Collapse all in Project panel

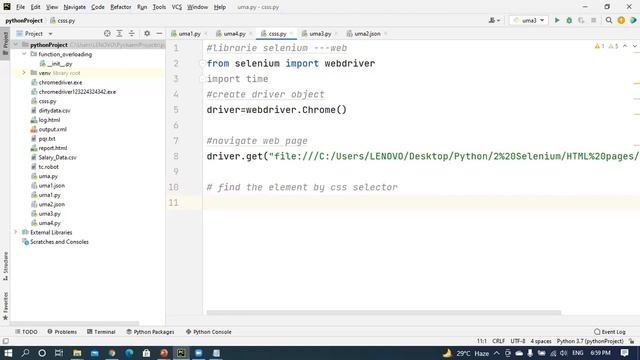click(x=131, y=33)
